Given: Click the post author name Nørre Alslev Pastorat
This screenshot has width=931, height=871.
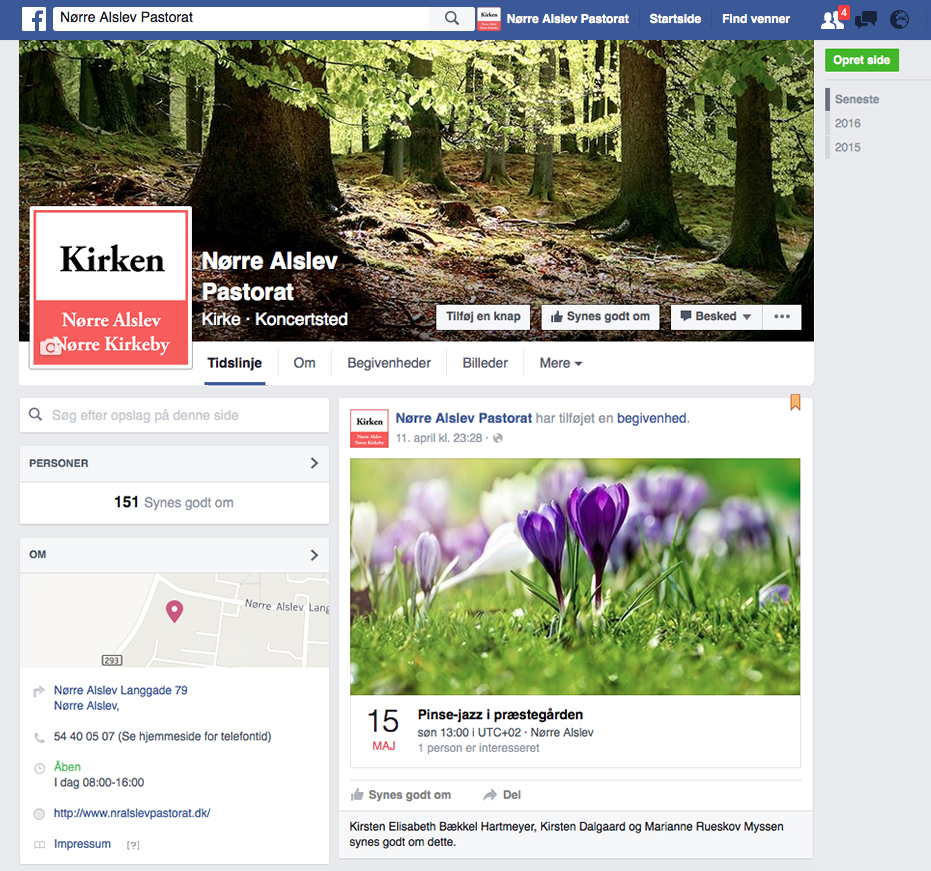Looking at the screenshot, I should [464, 418].
